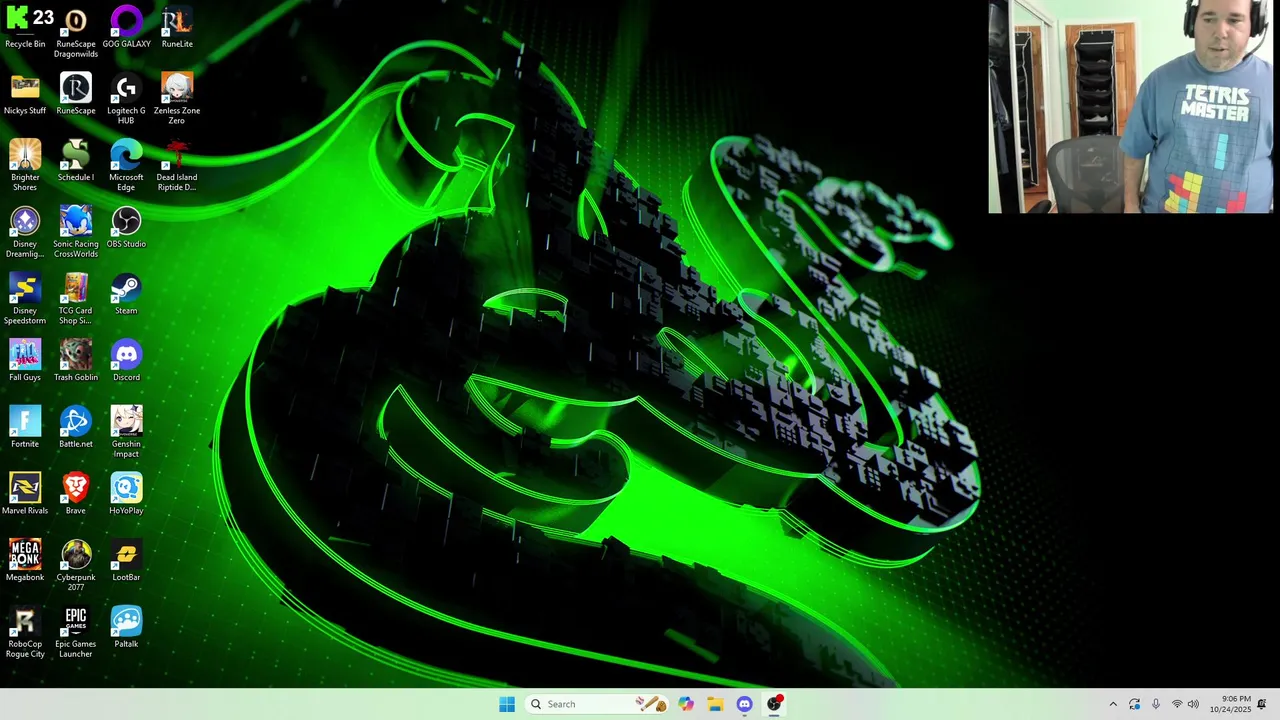This screenshot has width=1280, height=720.
Task: Select the Megabonk game icon
Action: (25, 560)
